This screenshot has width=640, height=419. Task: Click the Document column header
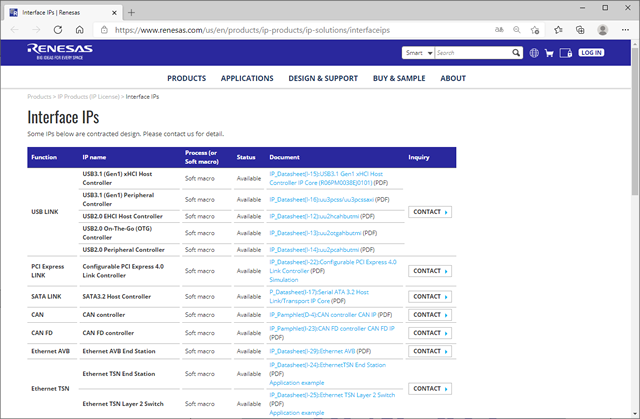(284, 157)
